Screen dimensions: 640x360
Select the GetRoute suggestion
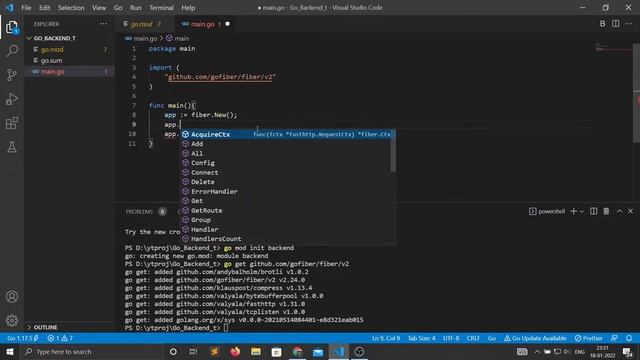[x=286, y=210]
